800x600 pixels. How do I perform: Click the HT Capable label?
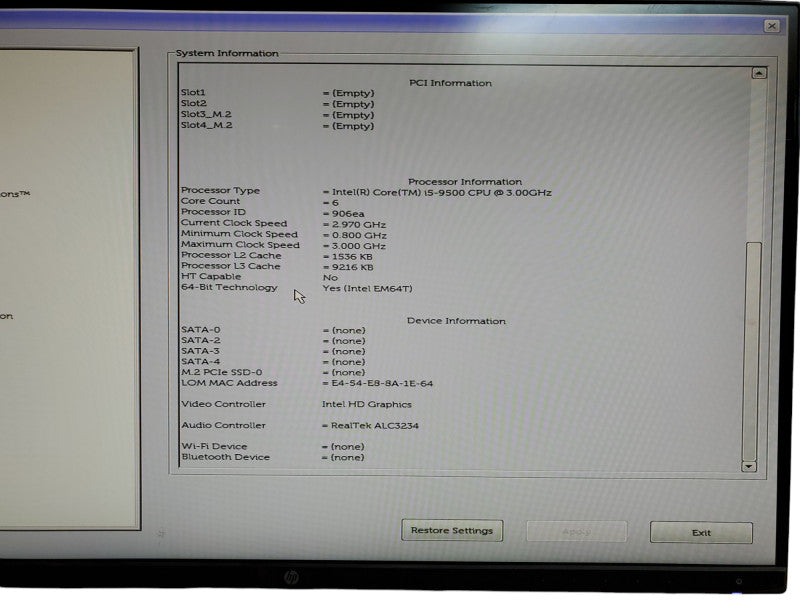pos(211,277)
